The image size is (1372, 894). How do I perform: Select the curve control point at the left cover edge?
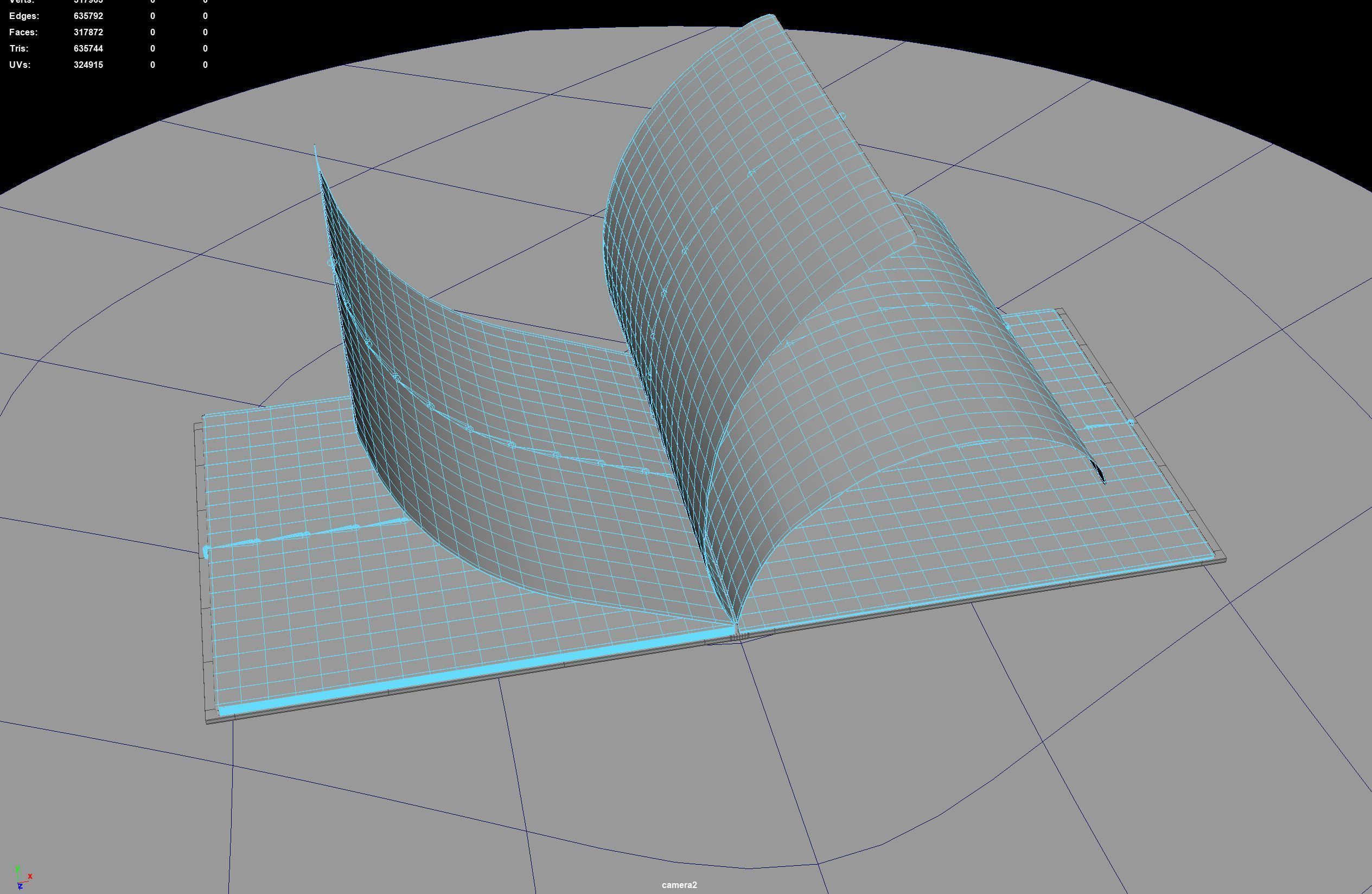pos(206,552)
